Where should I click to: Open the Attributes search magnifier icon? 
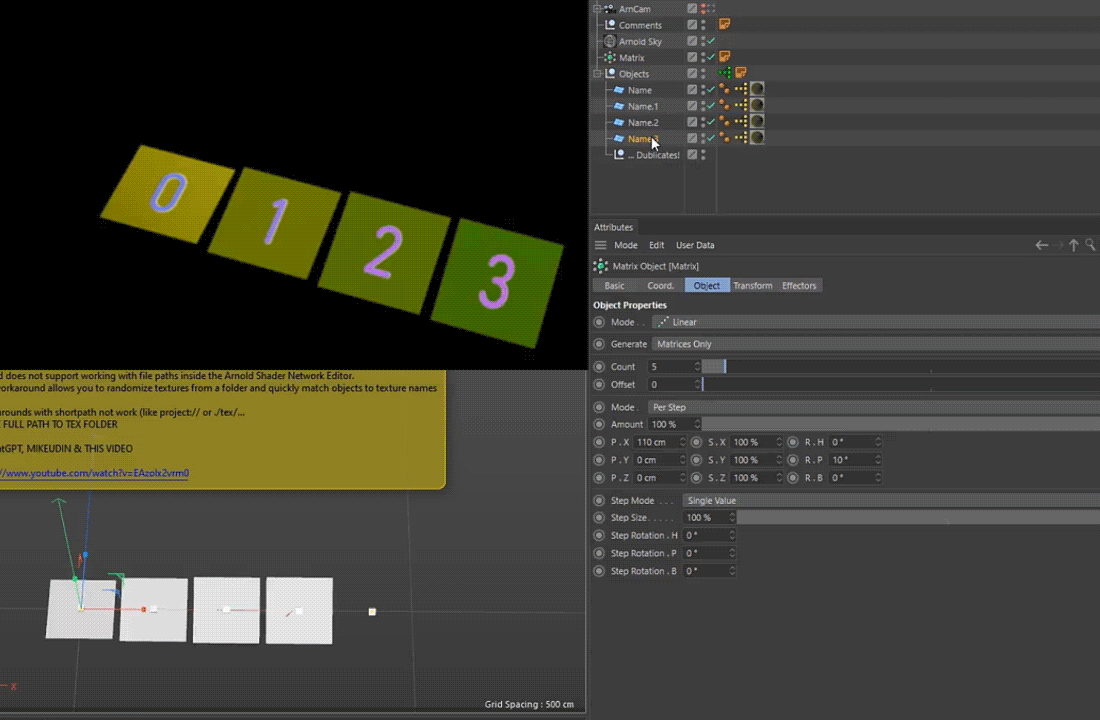(x=1090, y=244)
